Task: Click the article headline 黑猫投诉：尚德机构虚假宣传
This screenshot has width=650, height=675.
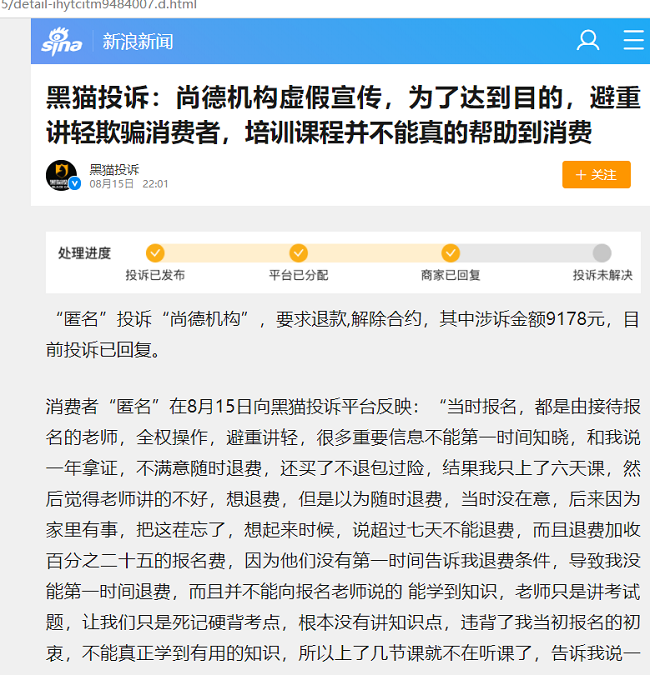Action: (343, 114)
